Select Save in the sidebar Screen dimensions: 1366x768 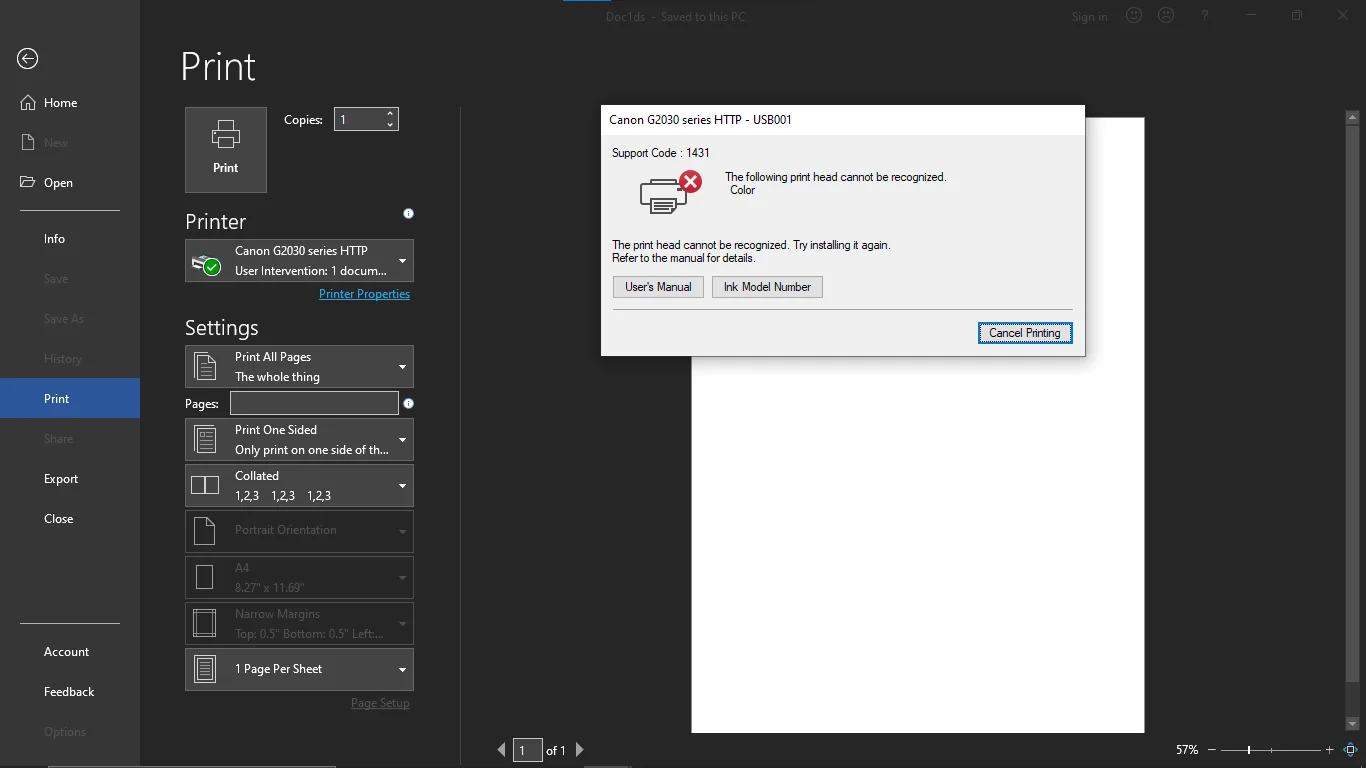pyautogui.click(x=70, y=279)
